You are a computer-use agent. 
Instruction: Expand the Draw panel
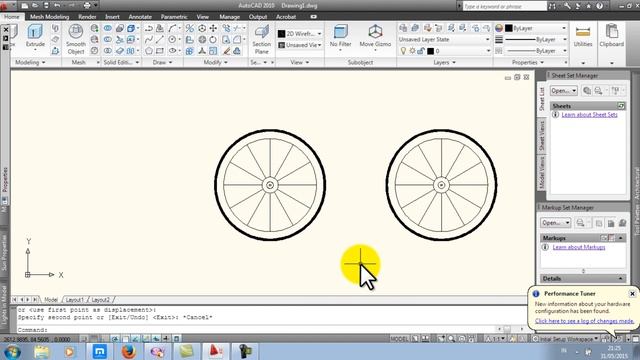click(x=162, y=62)
